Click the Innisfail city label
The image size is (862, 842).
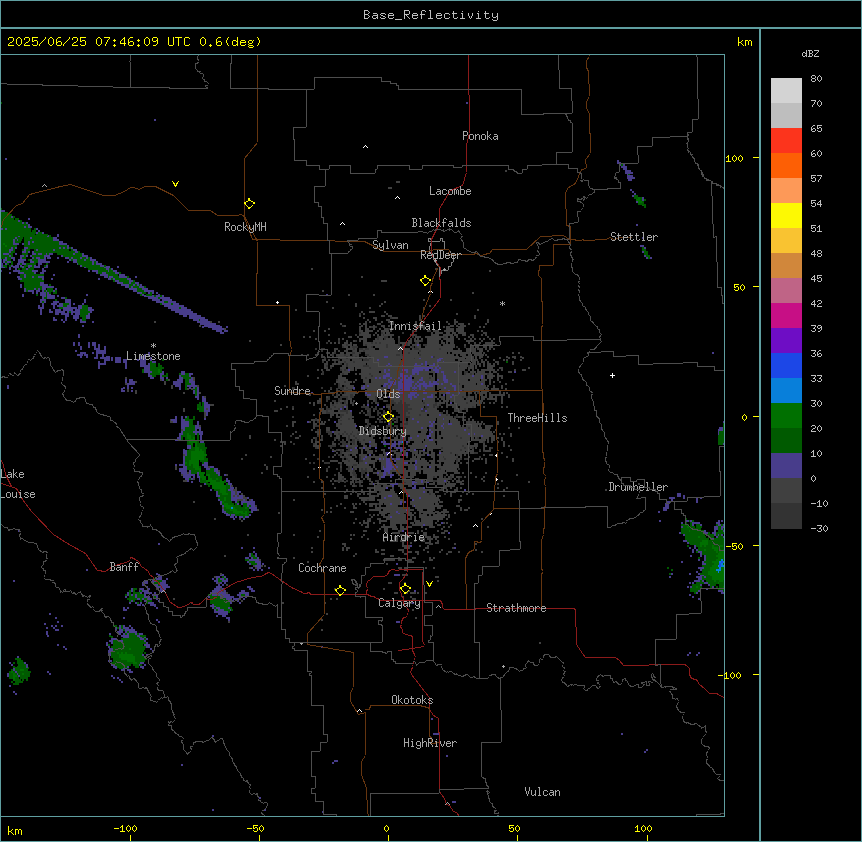[x=415, y=326]
